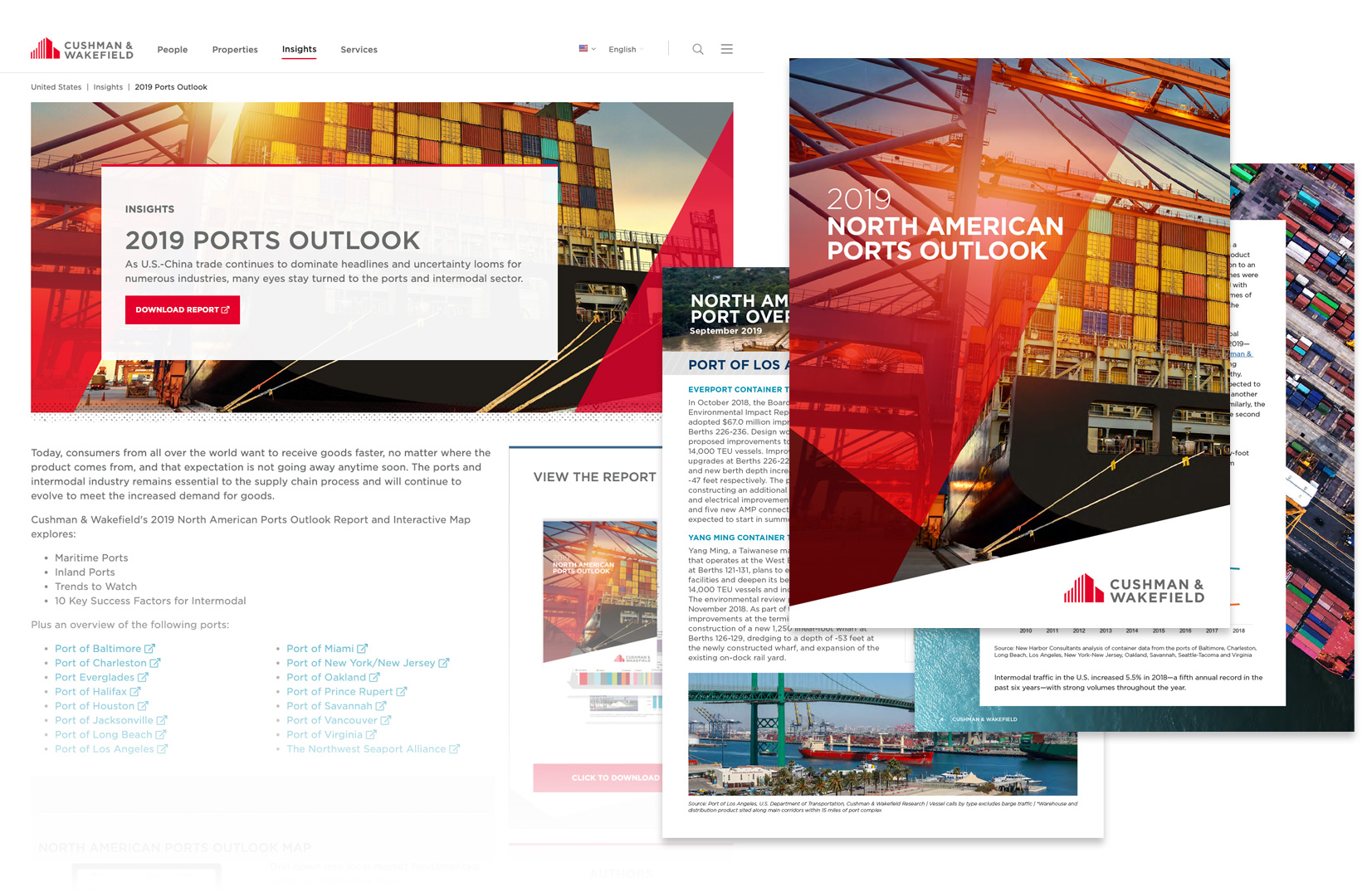Open the Port of Baltimore link
Screen dimensions: 1372x896
click(98, 649)
